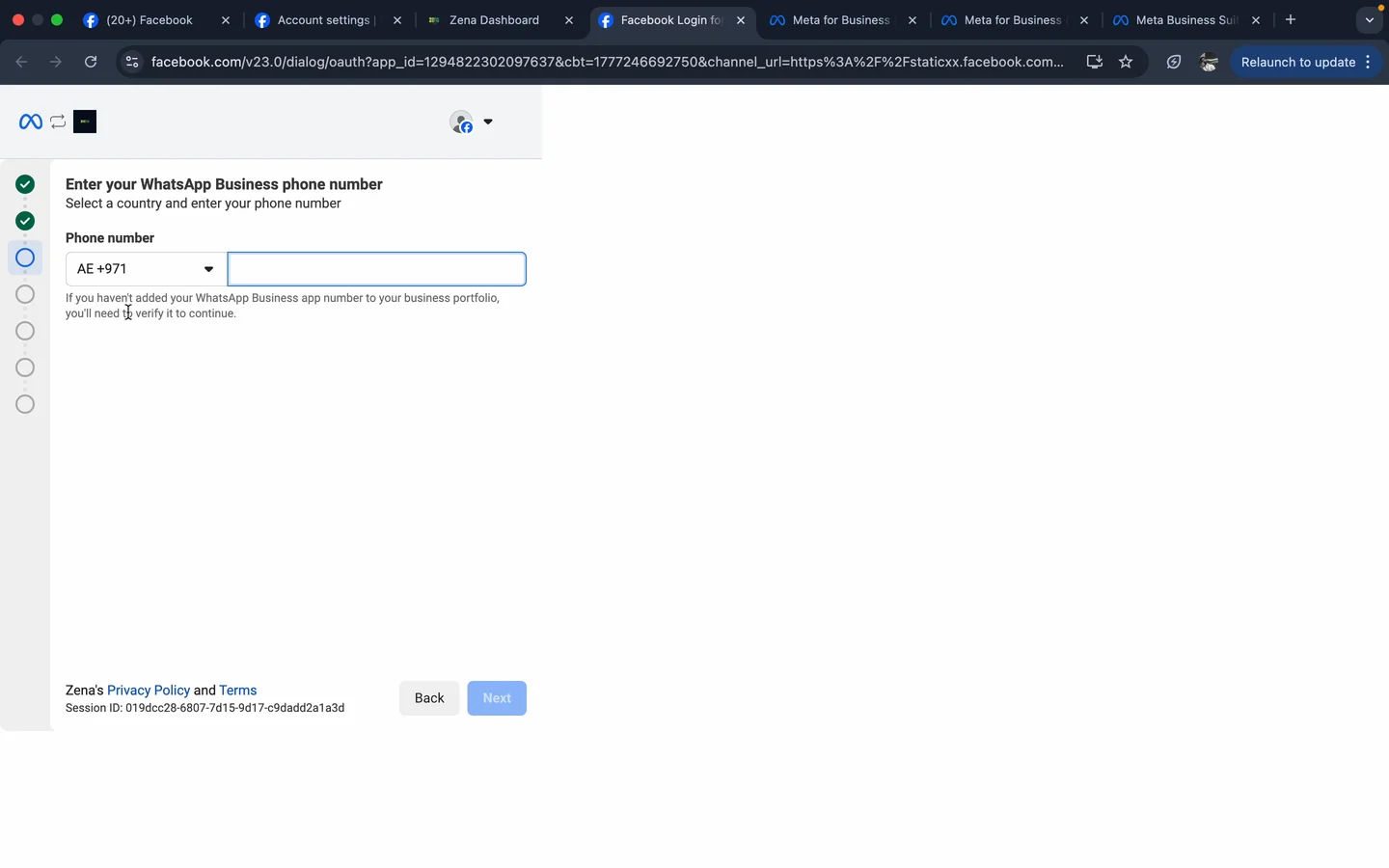Select the Facebook Login tab
The height and width of the screenshot is (868, 1389).
click(x=671, y=19)
